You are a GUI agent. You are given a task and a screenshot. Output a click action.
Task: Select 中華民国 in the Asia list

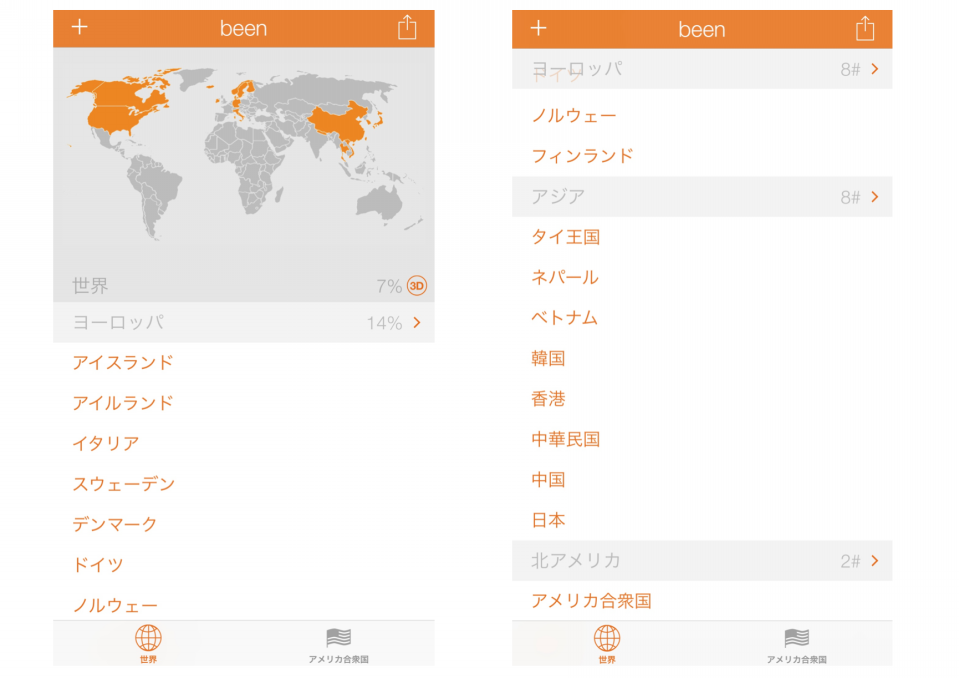pyautogui.click(x=565, y=439)
